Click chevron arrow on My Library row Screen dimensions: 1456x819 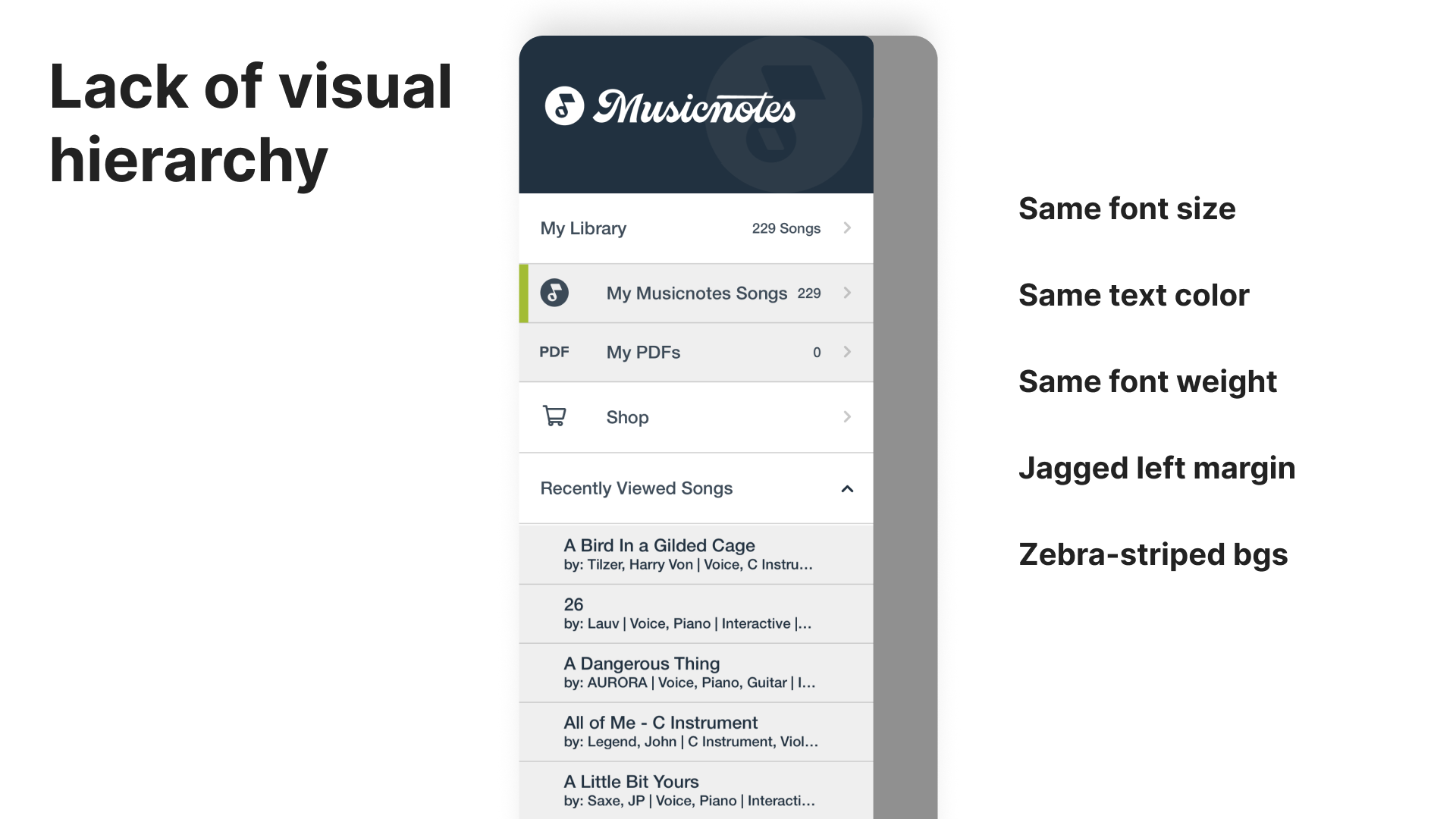point(847,228)
